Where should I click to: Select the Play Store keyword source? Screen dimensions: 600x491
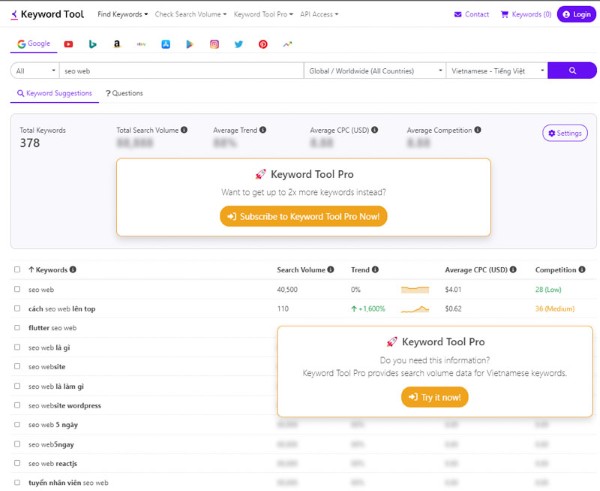tap(190, 44)
